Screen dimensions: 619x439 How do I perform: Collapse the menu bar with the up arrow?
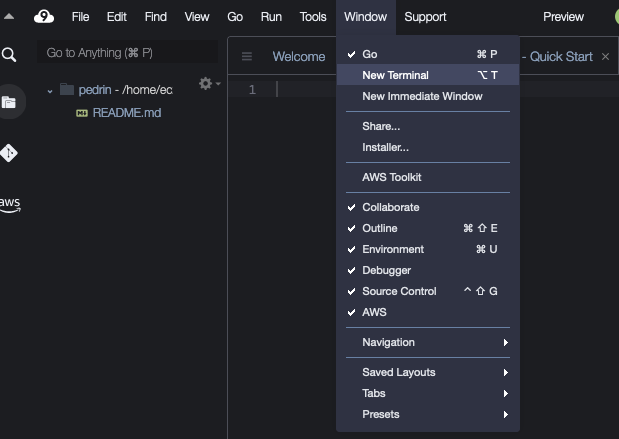(x=9, y=17)
